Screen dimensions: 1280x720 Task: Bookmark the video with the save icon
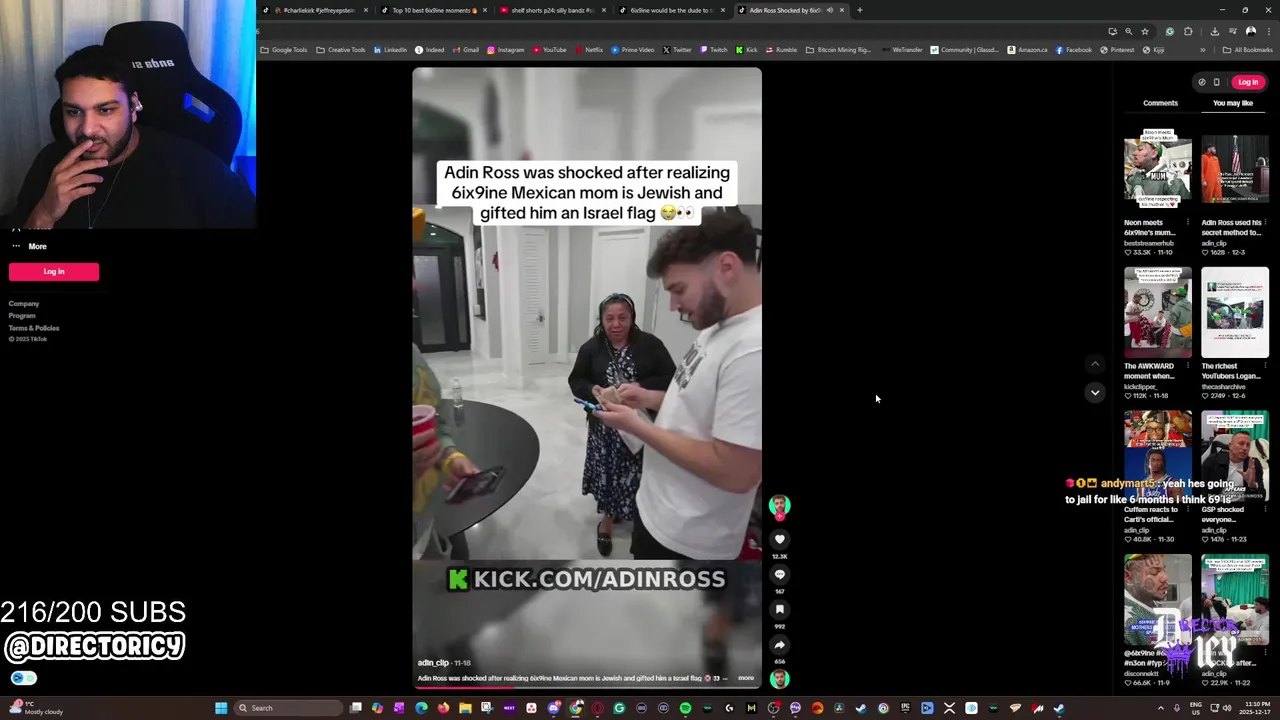[780, 609]
